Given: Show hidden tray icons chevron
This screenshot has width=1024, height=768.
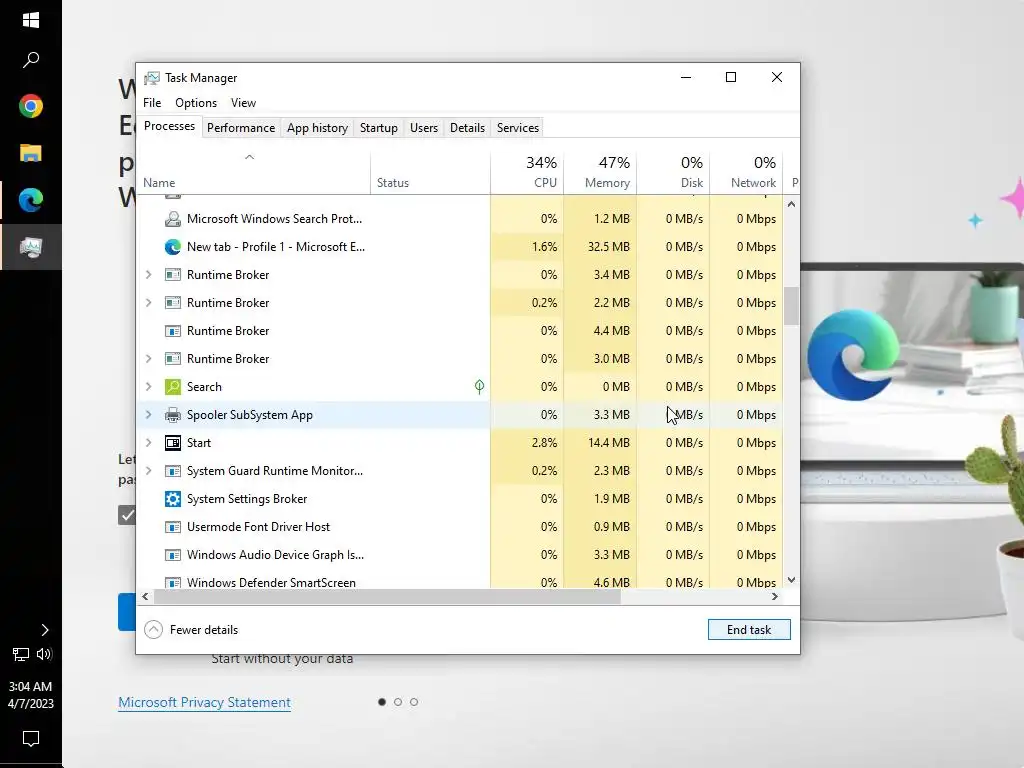Looking at the screenshot, I should (44, 630).
